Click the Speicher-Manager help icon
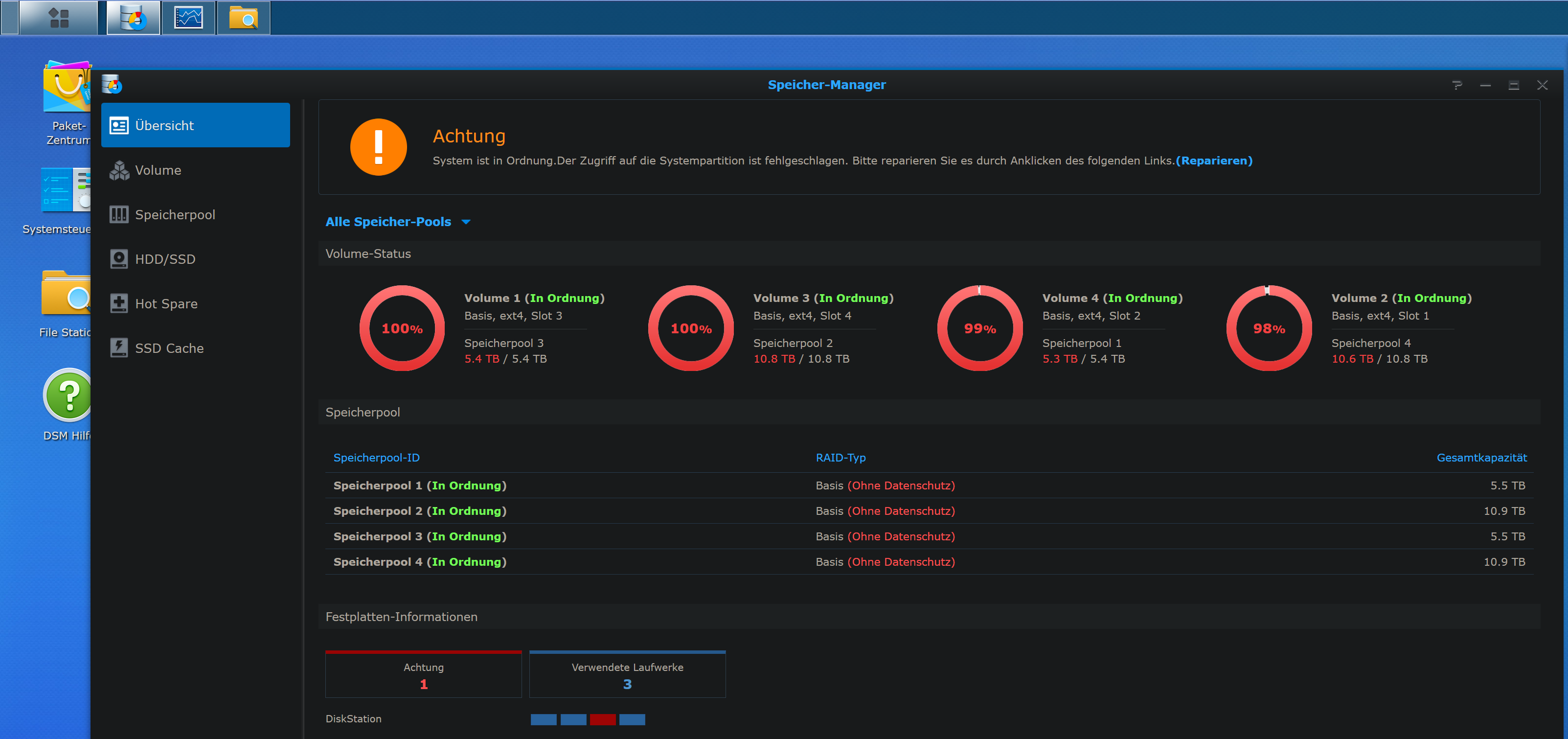 1457,85
